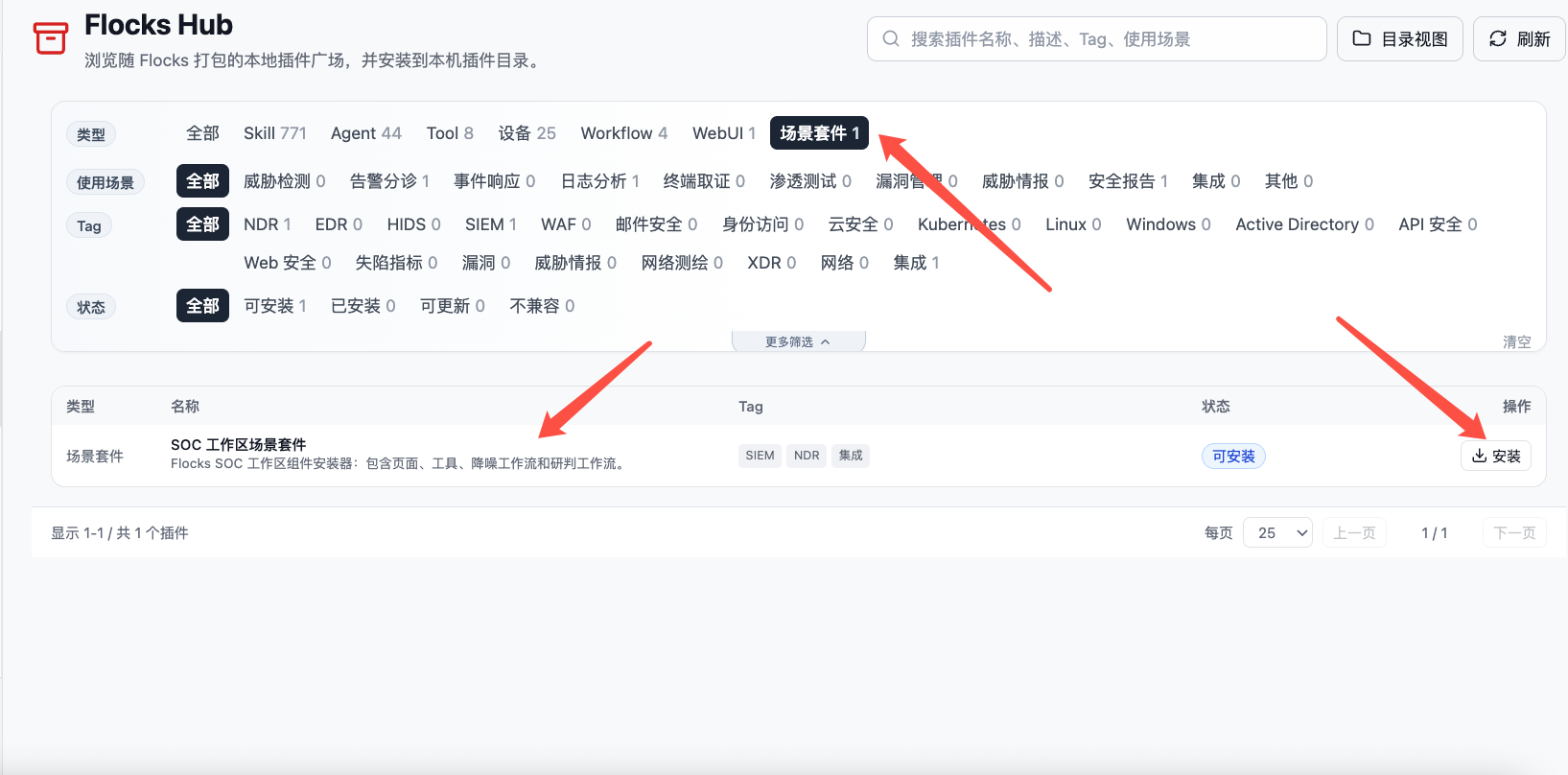1568x775 pixels.
Task: Filter by 失陷指标 tag
Action: pos(397,263)
